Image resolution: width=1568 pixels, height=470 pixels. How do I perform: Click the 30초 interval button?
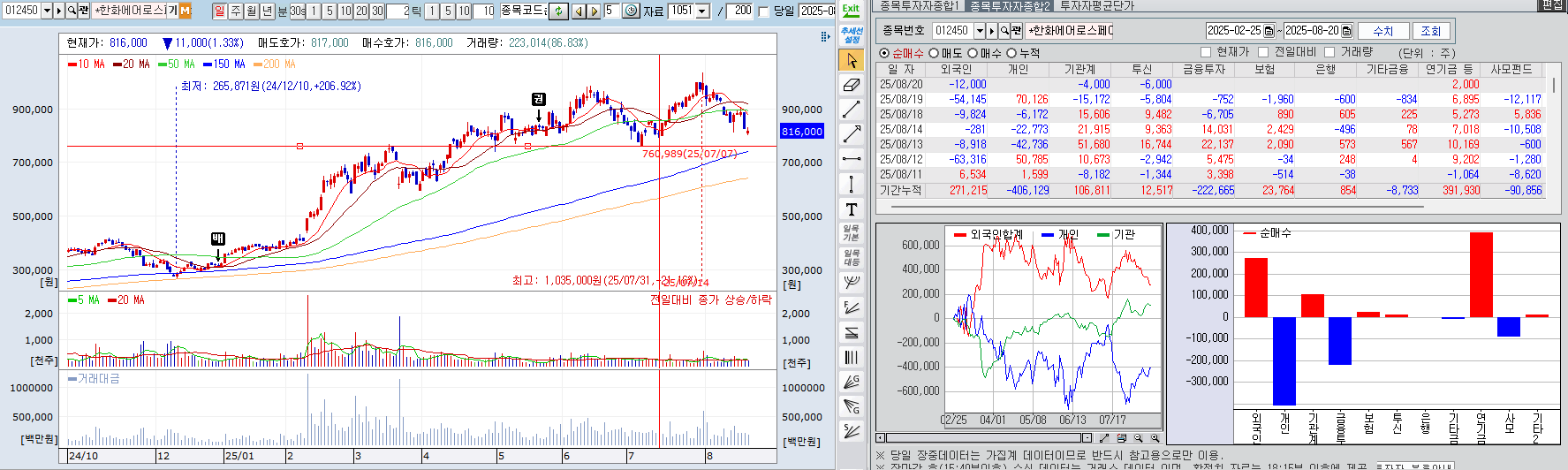click(x=298, y=11)
